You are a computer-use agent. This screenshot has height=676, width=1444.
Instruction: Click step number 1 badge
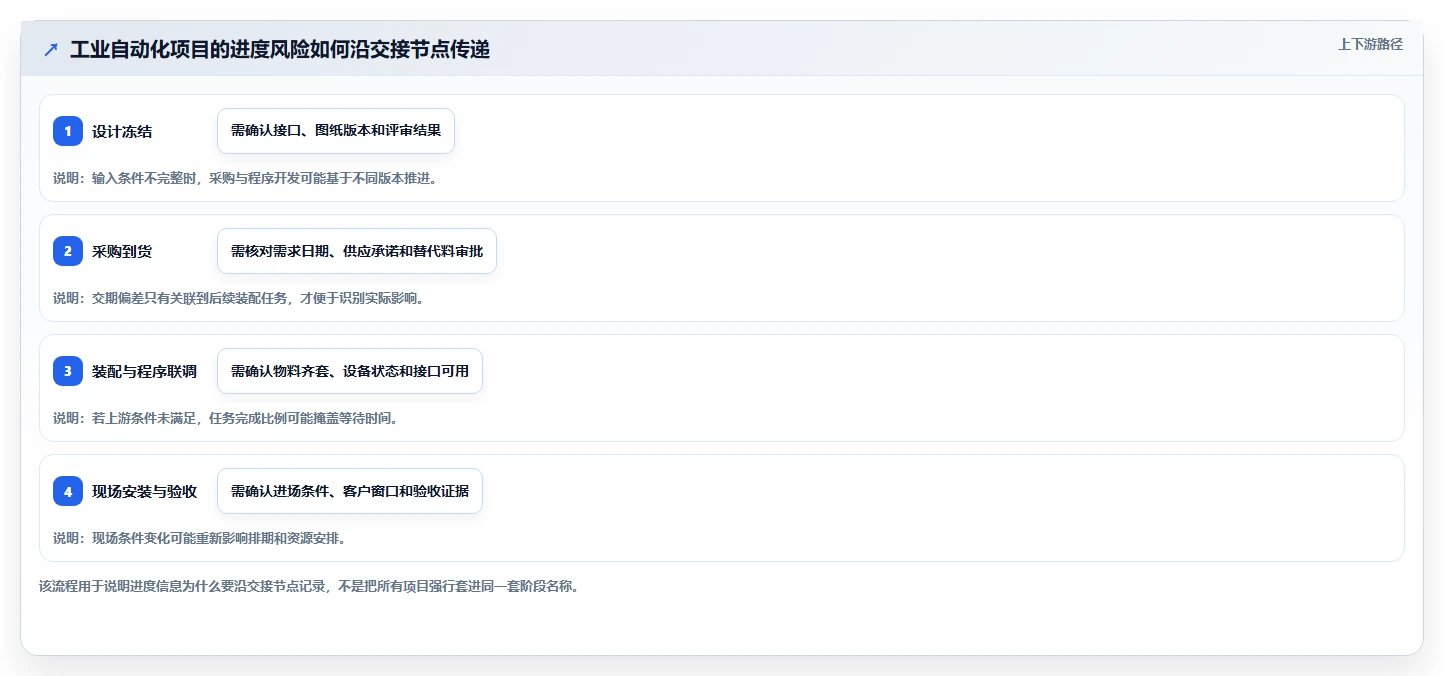point(68,131)
